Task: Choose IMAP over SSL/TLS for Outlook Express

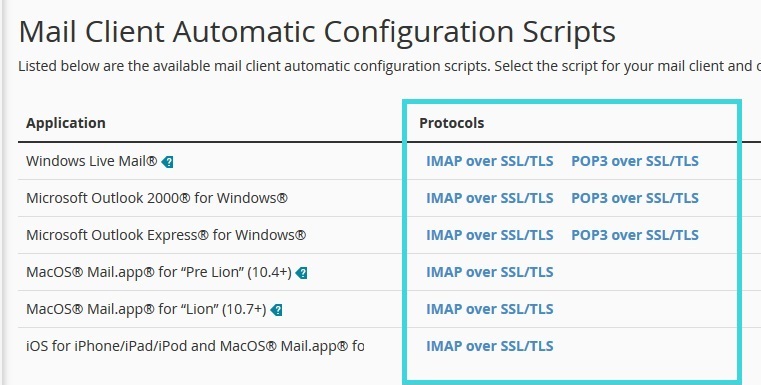Action: pos(490,235)
